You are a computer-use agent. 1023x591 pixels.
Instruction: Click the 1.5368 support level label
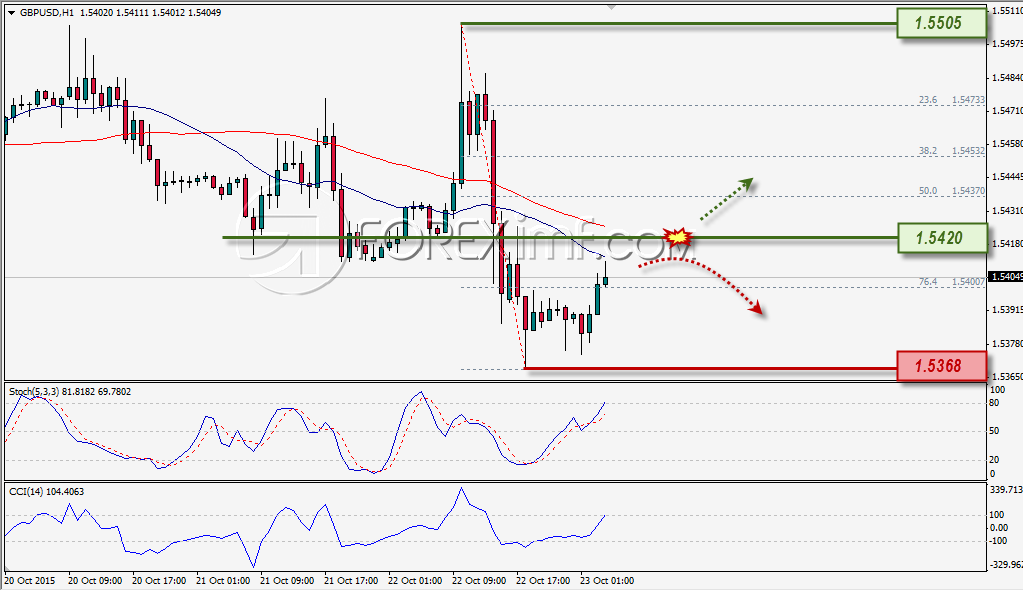(940, 366)
